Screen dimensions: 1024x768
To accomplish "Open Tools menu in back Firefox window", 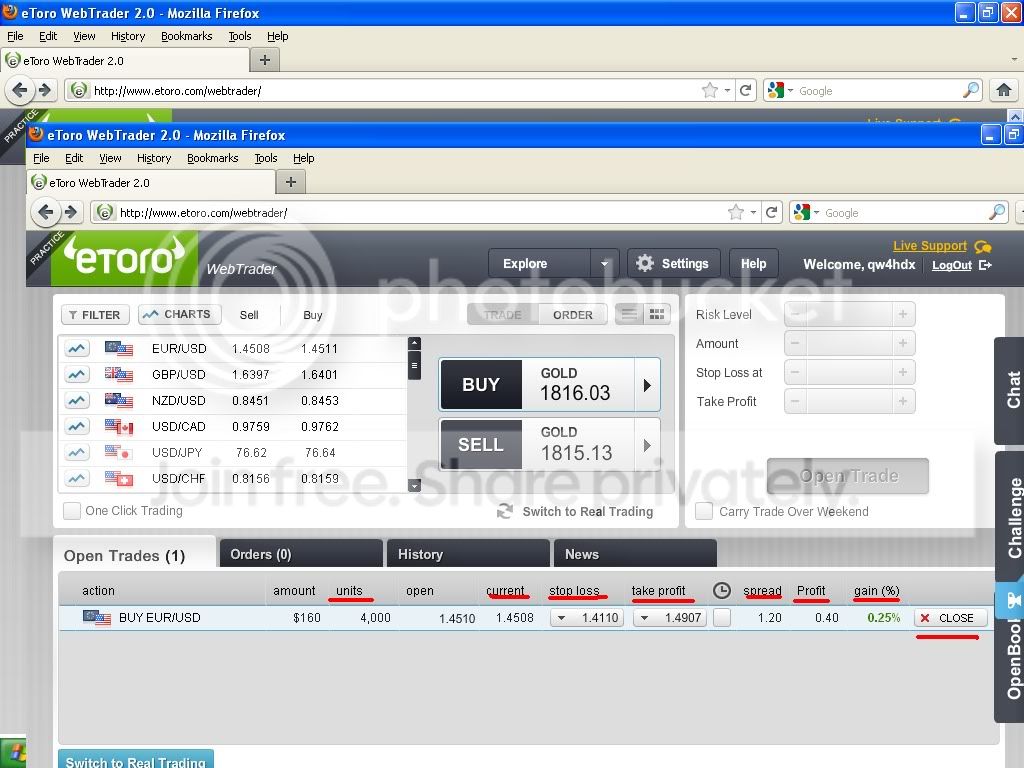I will tap(240, 36).
